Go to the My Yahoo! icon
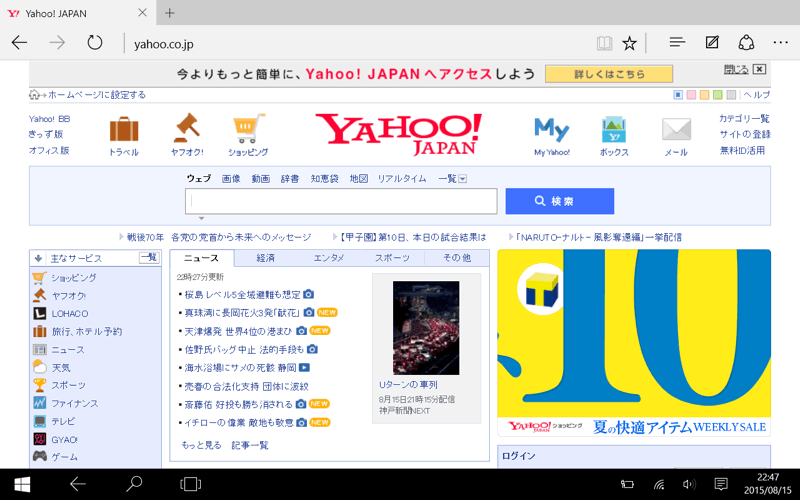Screen dimensions: 800x500 [551, 130]
